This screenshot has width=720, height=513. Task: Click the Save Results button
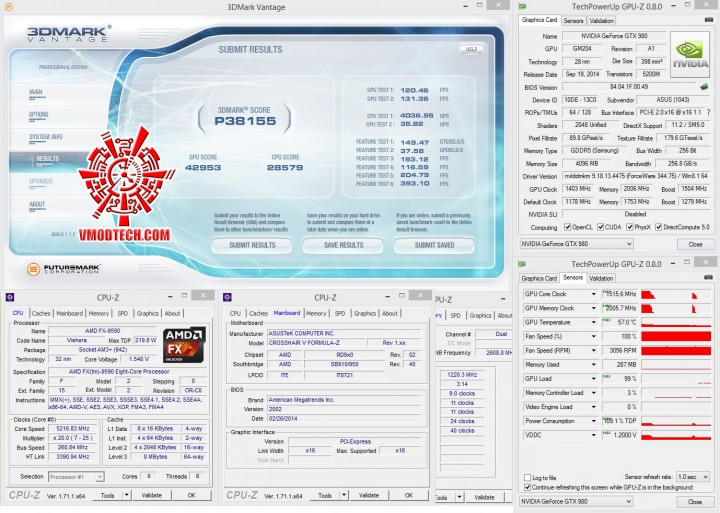click(343, 245)
